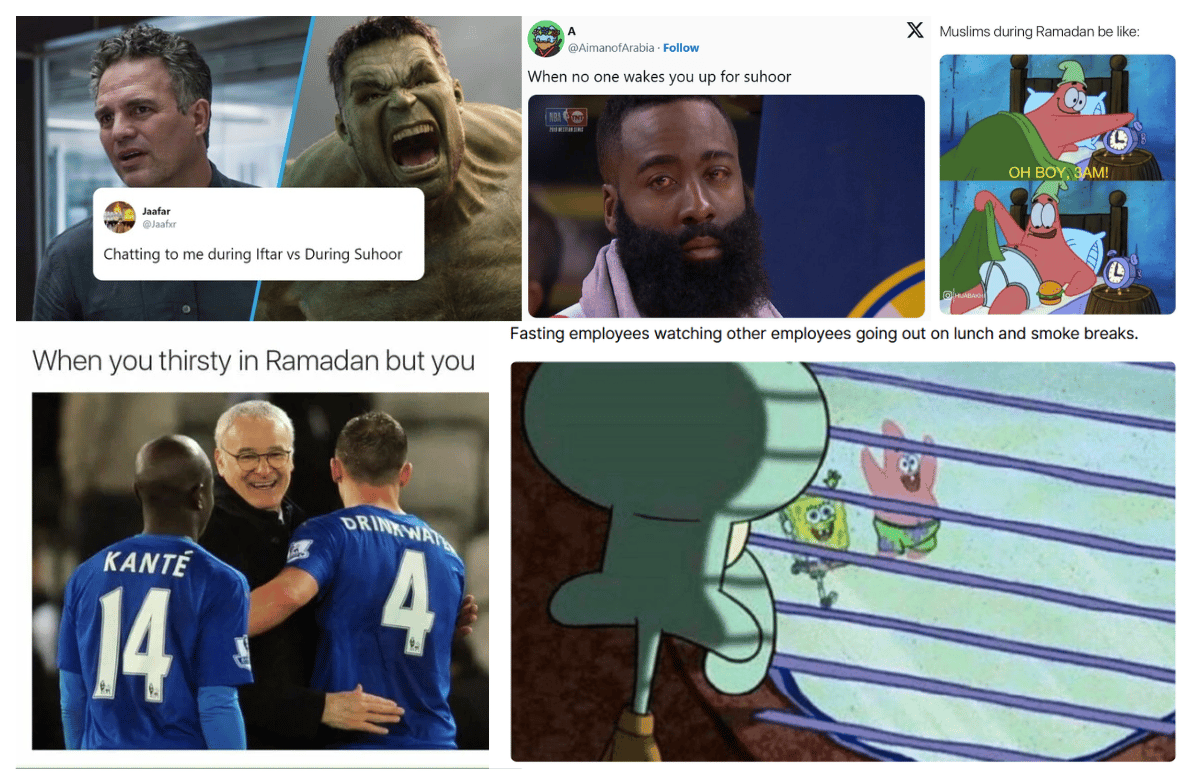Click the alarm clock in the OH BOY 3AM panel
Image resolution: width=1192 pixels, height=778 pixels.
(x=1118, y=139)
